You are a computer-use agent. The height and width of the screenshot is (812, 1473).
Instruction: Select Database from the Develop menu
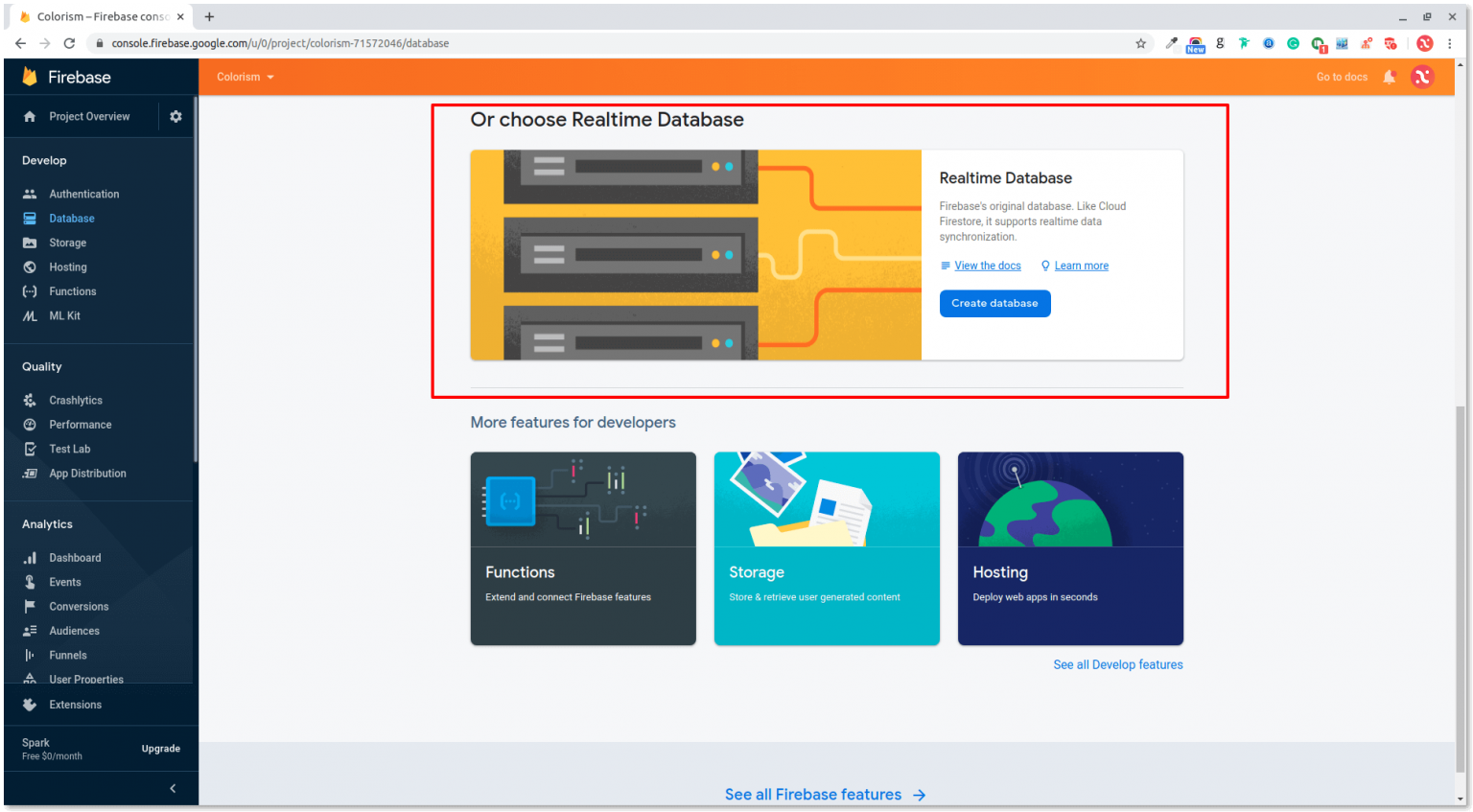point(70,218)
